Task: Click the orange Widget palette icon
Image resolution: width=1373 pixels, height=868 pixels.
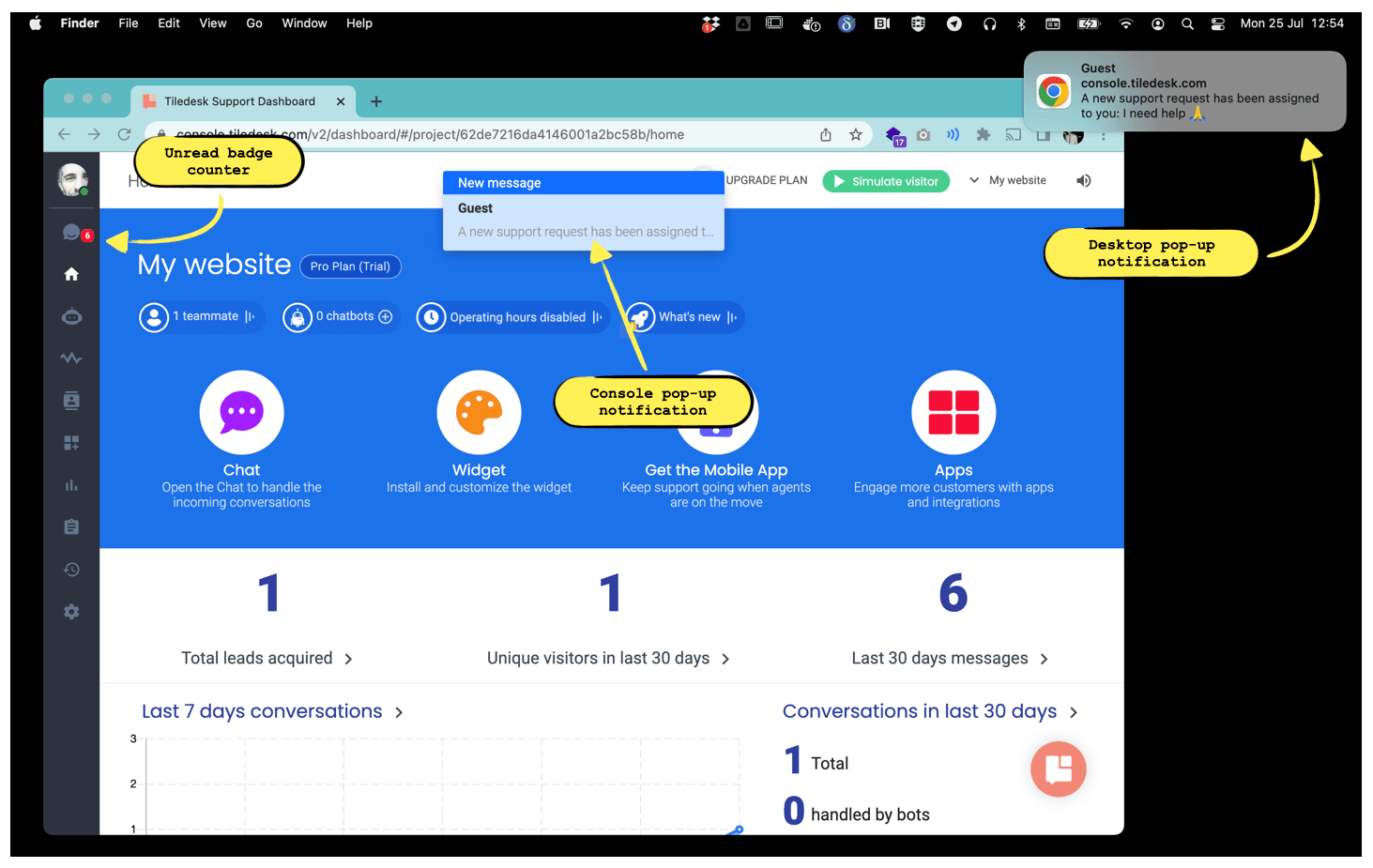Action: coord(479,412)
